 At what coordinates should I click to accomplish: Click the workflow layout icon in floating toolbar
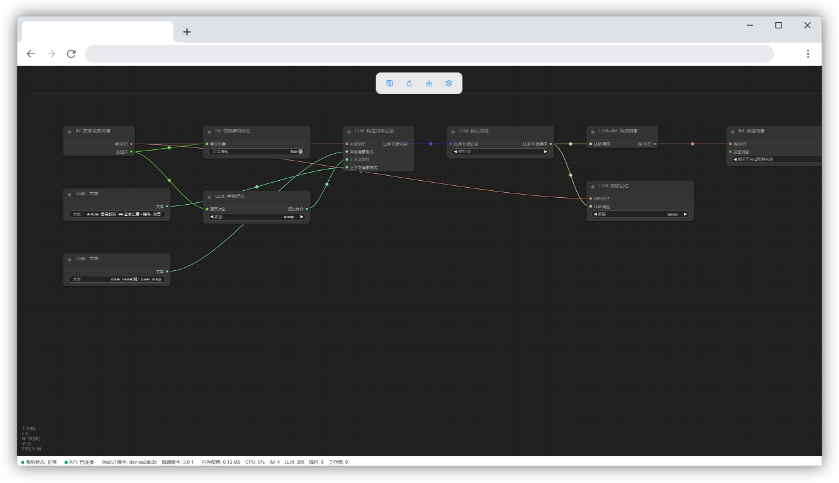click(390, 83)
